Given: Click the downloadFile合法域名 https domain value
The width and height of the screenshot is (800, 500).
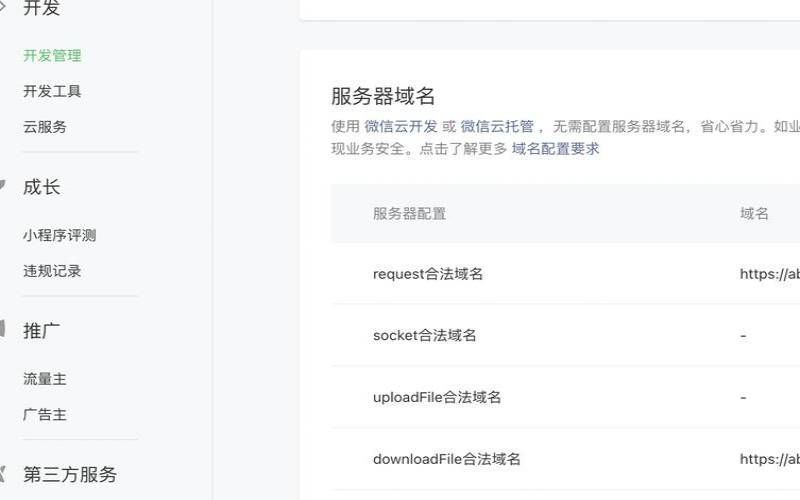Looking at the screenshot, I should point(770,459).
